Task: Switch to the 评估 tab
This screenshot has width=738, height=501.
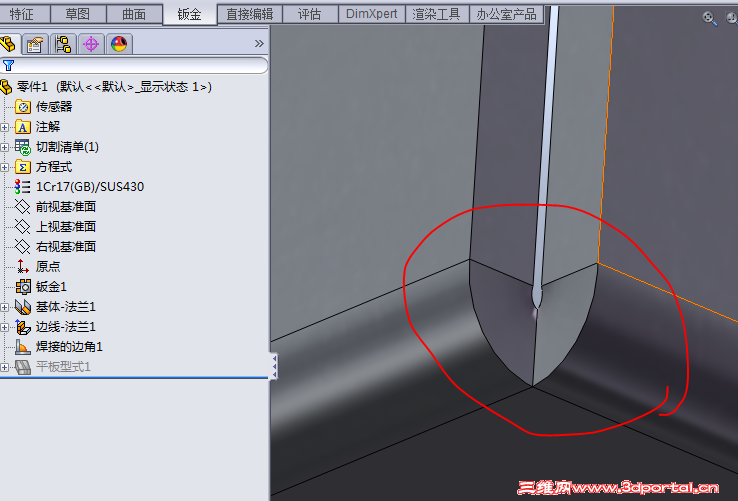Action: [310, 14]
